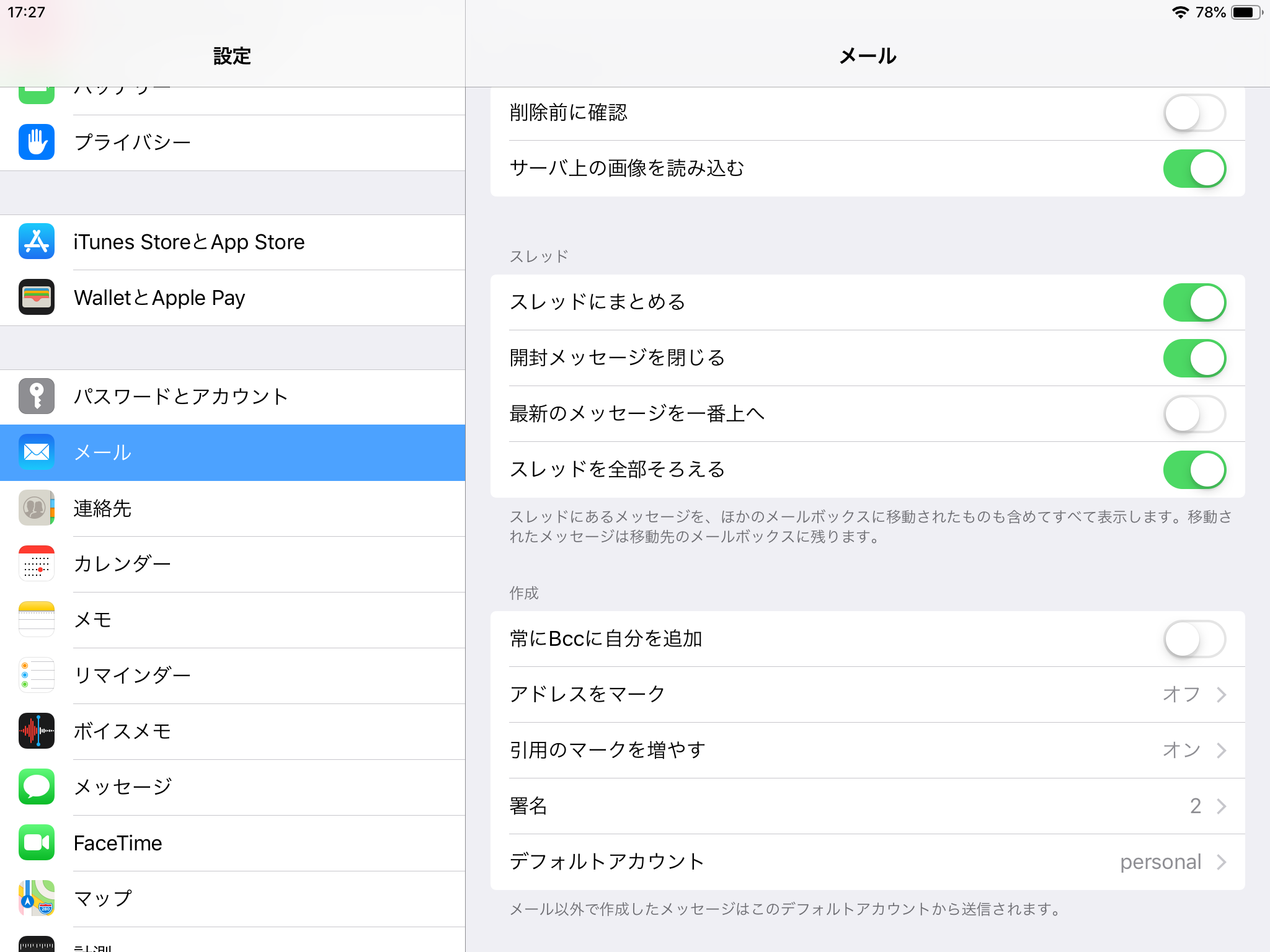This screenshot has width=1270, height=952.
Task: Tap the Wi-Fi status icon
Action: pos(1180,12)
